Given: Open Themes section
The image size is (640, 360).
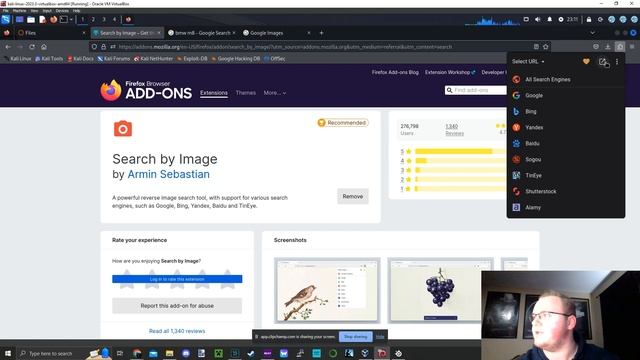Looking at the screenshot, I should pyautogui.click(x=246, y=93).
